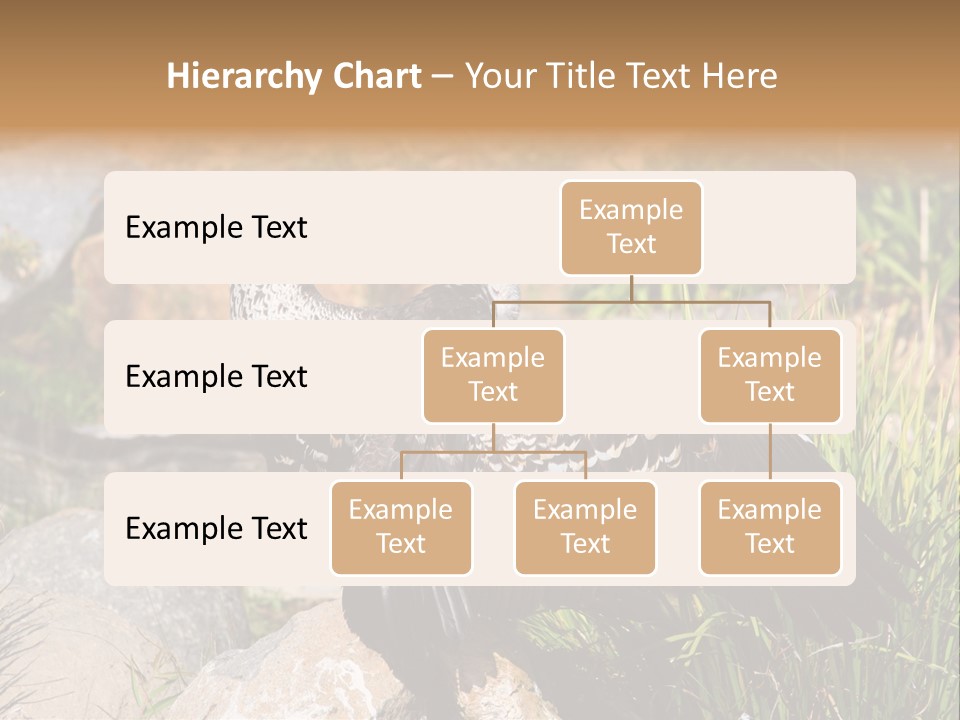Screen dimensions: 960x720
Task: Click the rightmost box in the bottom level
Action: point(770,527)
